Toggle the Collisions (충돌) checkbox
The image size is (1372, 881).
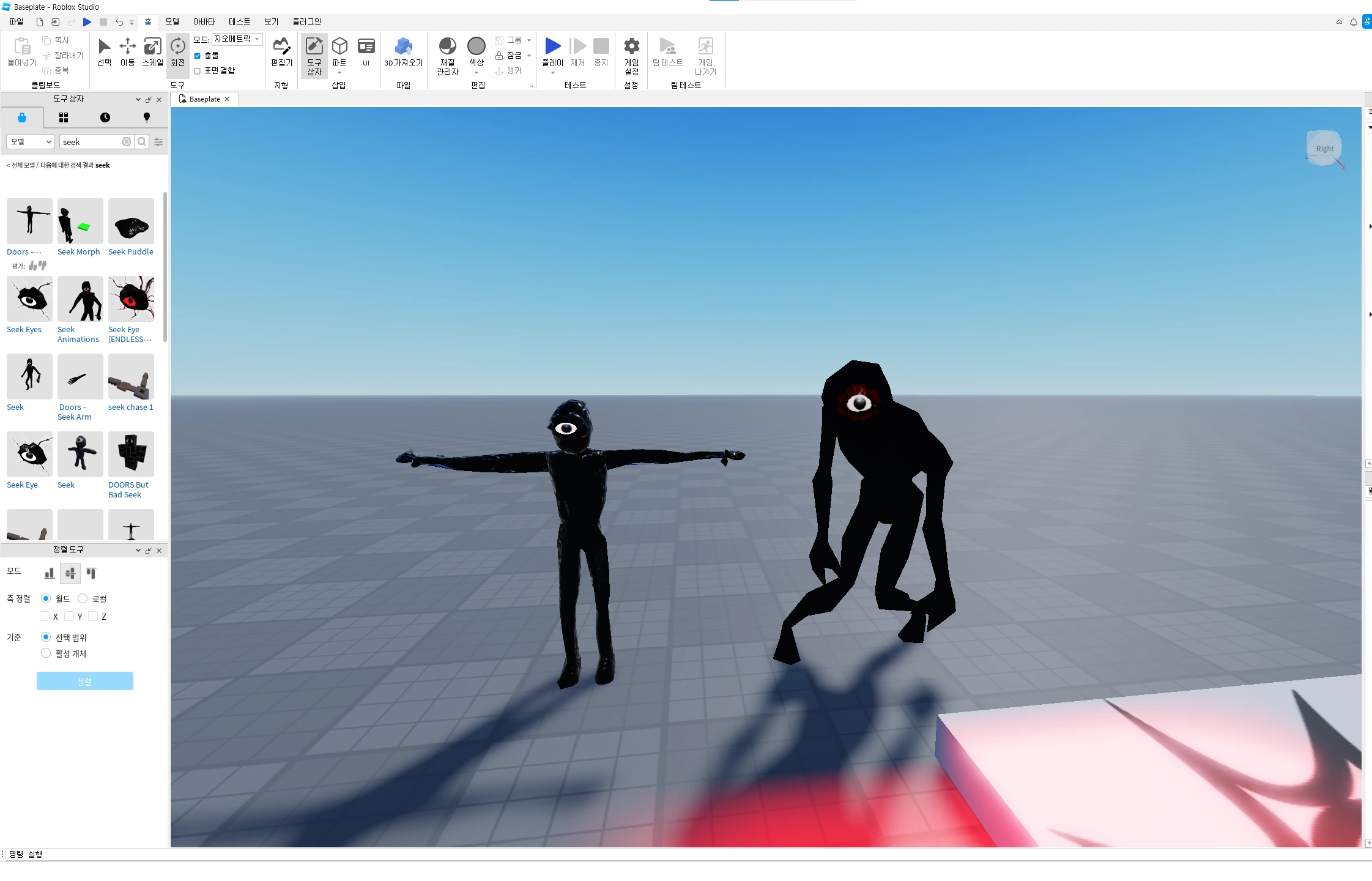tap(198, 56)
